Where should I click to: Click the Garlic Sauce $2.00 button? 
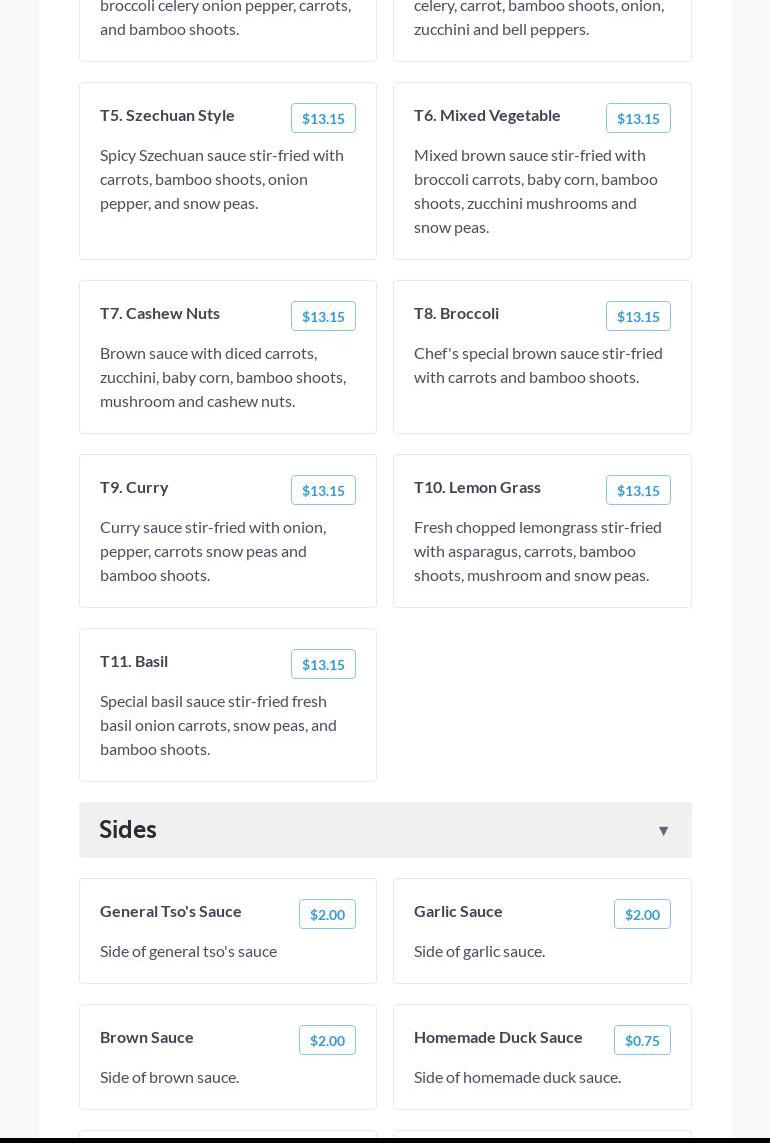tap(642, 914)
